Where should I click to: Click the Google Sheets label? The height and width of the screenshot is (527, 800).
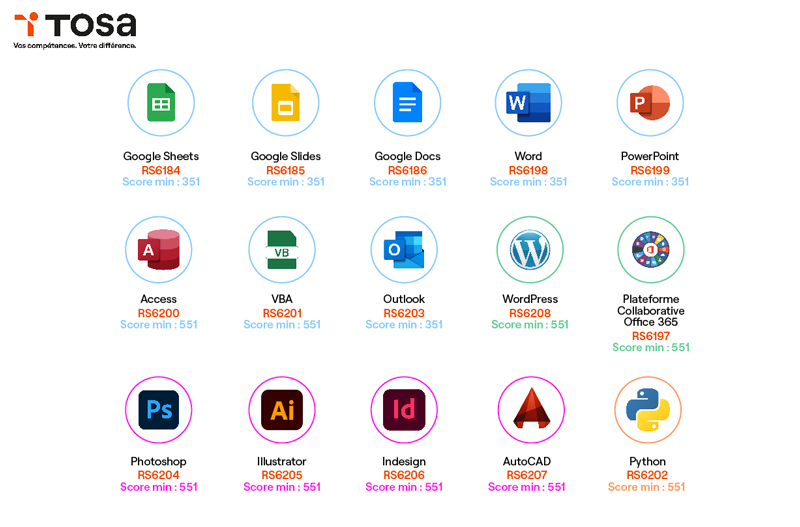(161, 157)
